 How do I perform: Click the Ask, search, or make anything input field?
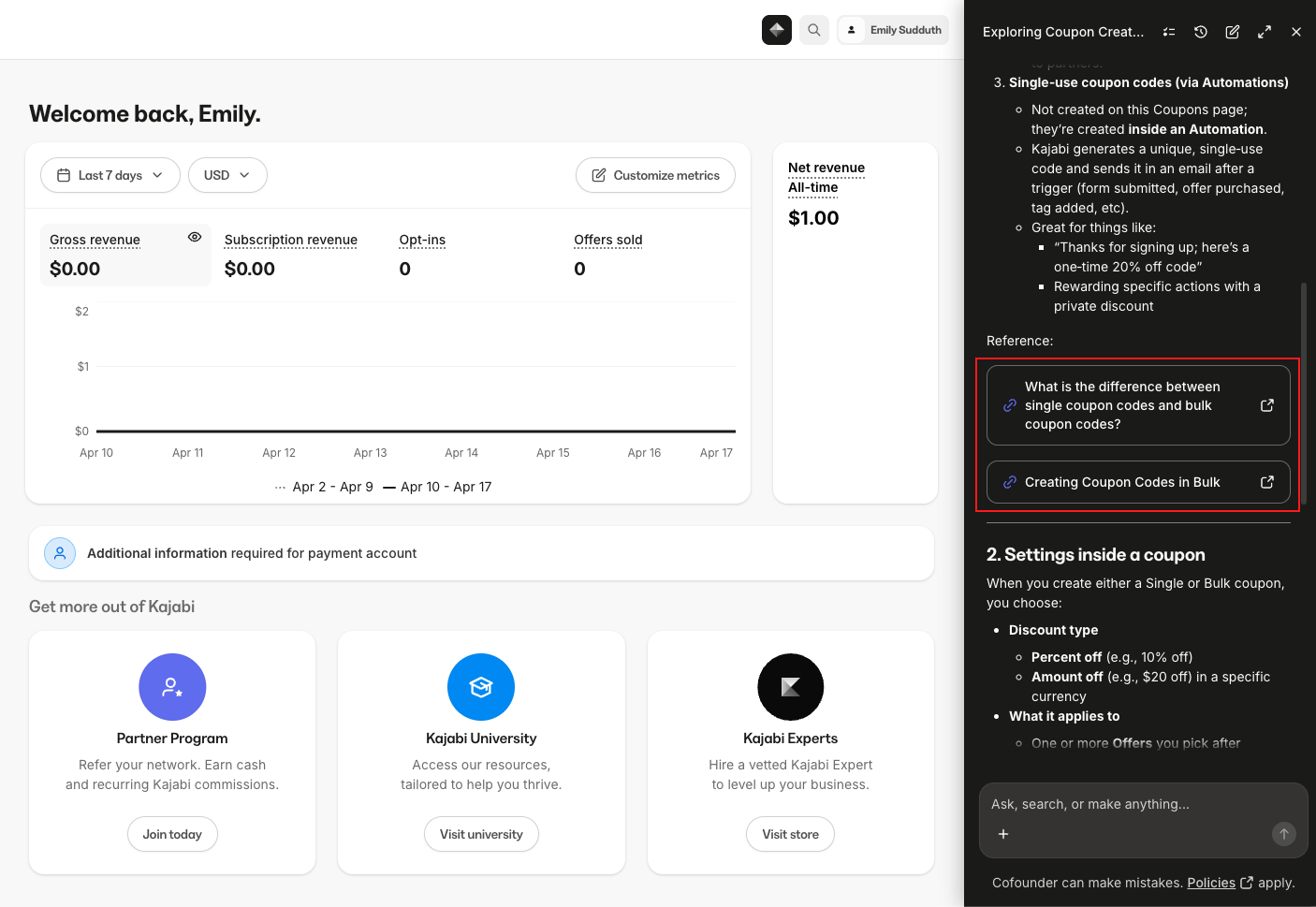point(1123,804)
